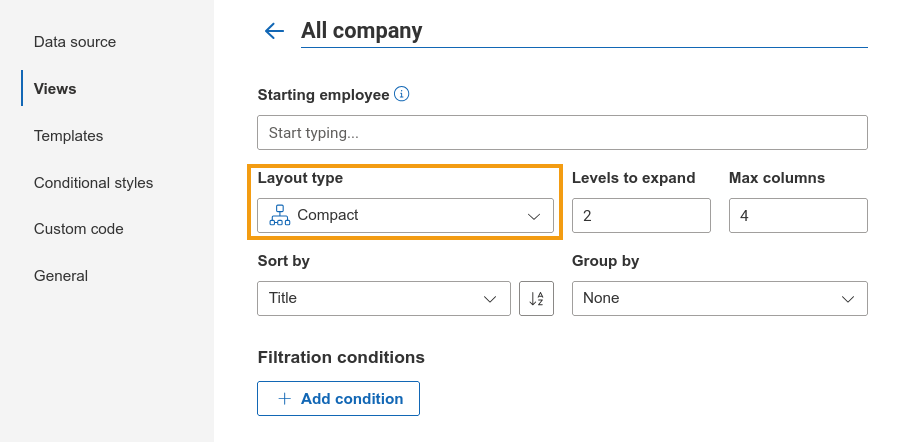Select the Views sidebar item
The height and width of the screenshot is (442, 909).
[x=55, y=89]
